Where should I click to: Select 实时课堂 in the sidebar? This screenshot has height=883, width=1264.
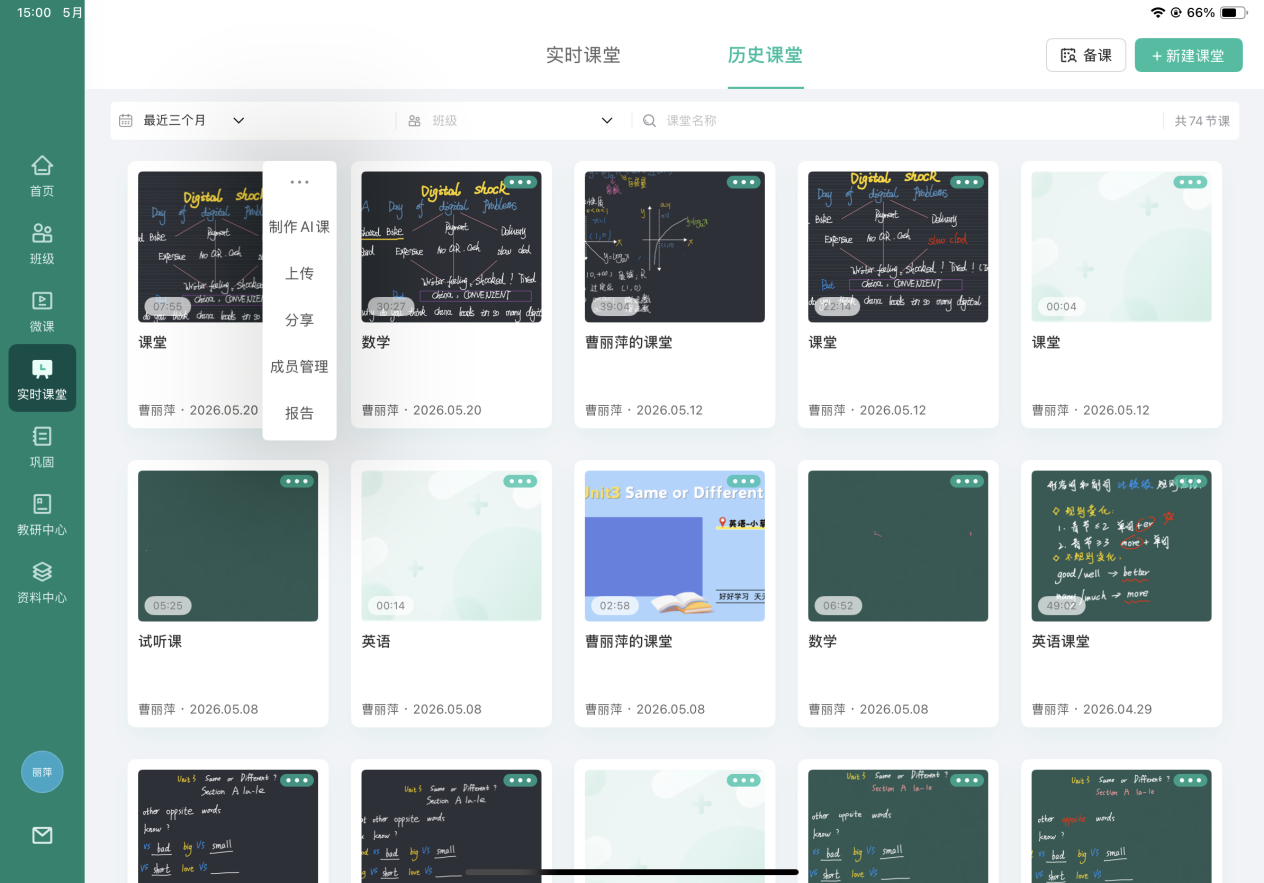point(42,378)
